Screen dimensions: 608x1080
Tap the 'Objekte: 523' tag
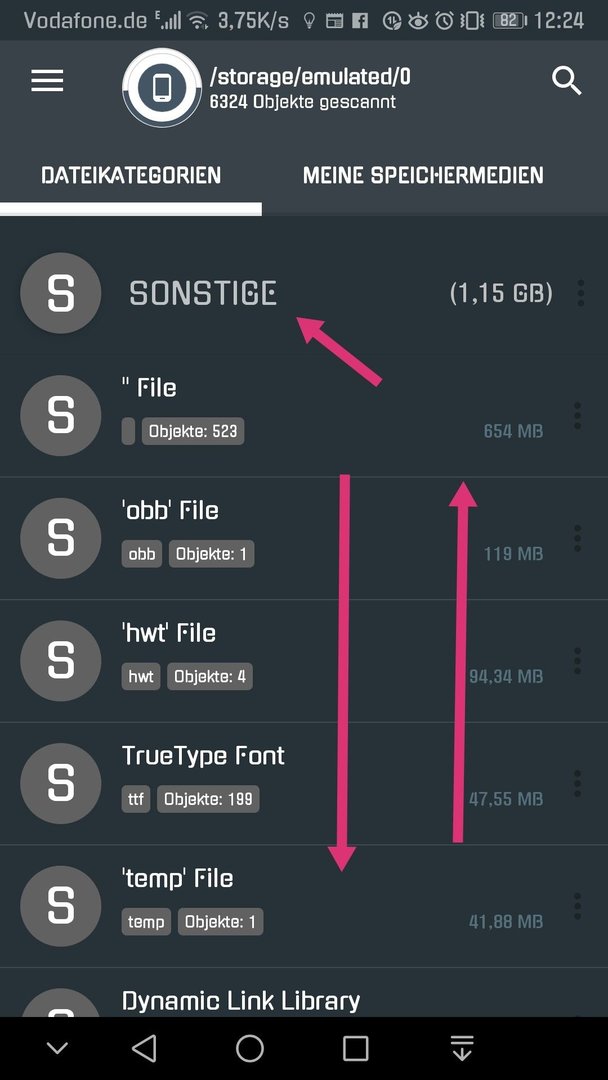(x=193, y=431)
